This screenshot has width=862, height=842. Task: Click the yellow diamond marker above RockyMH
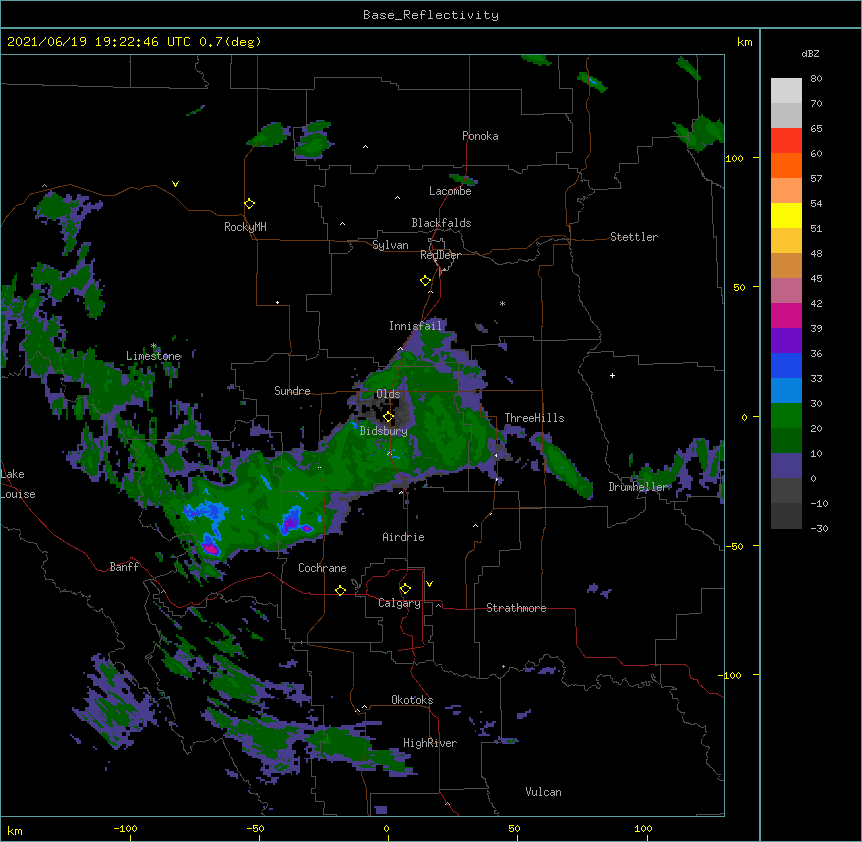click(x=249, y=204)
